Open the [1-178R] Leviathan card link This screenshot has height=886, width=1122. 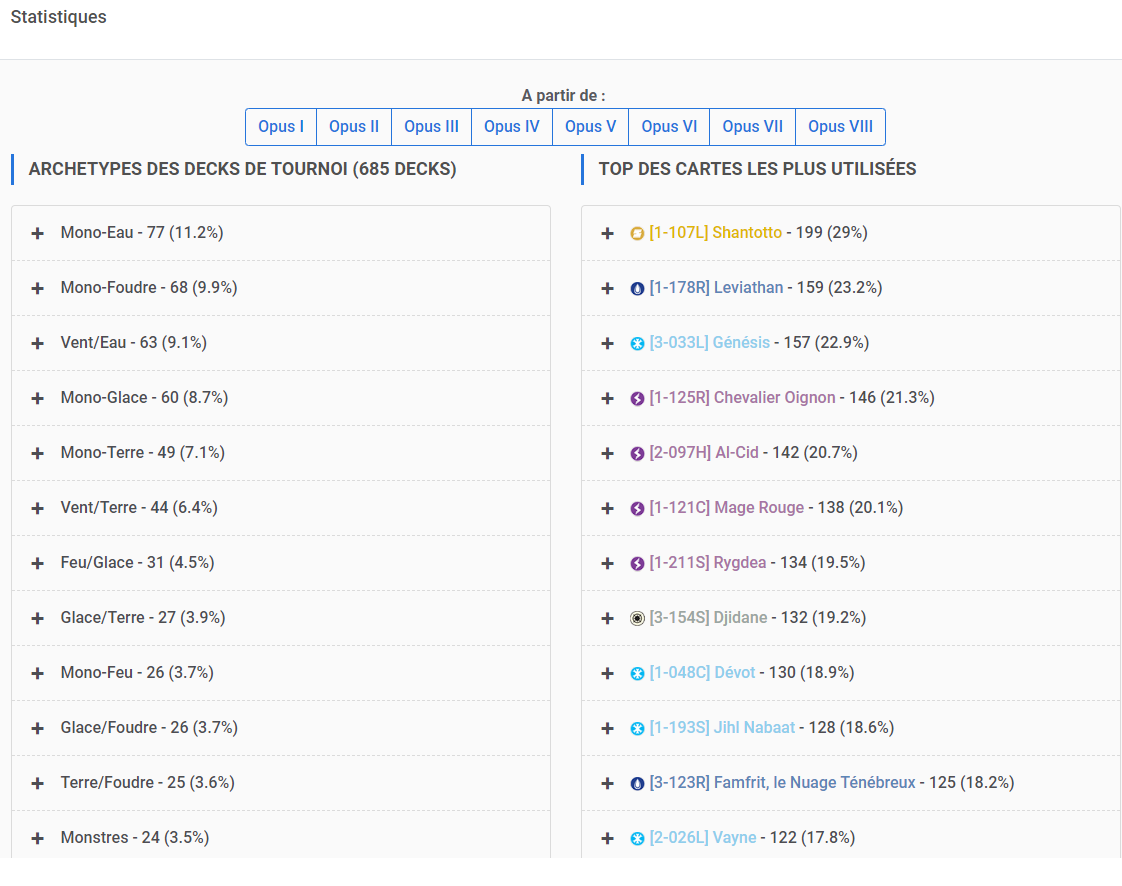716,288
